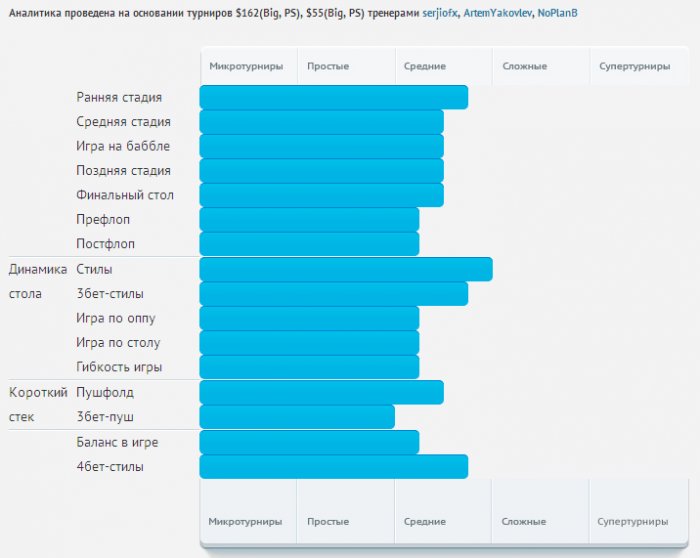Click top column header Сложные
Viewport: 700px width, 558px height.
coord(525,66)
